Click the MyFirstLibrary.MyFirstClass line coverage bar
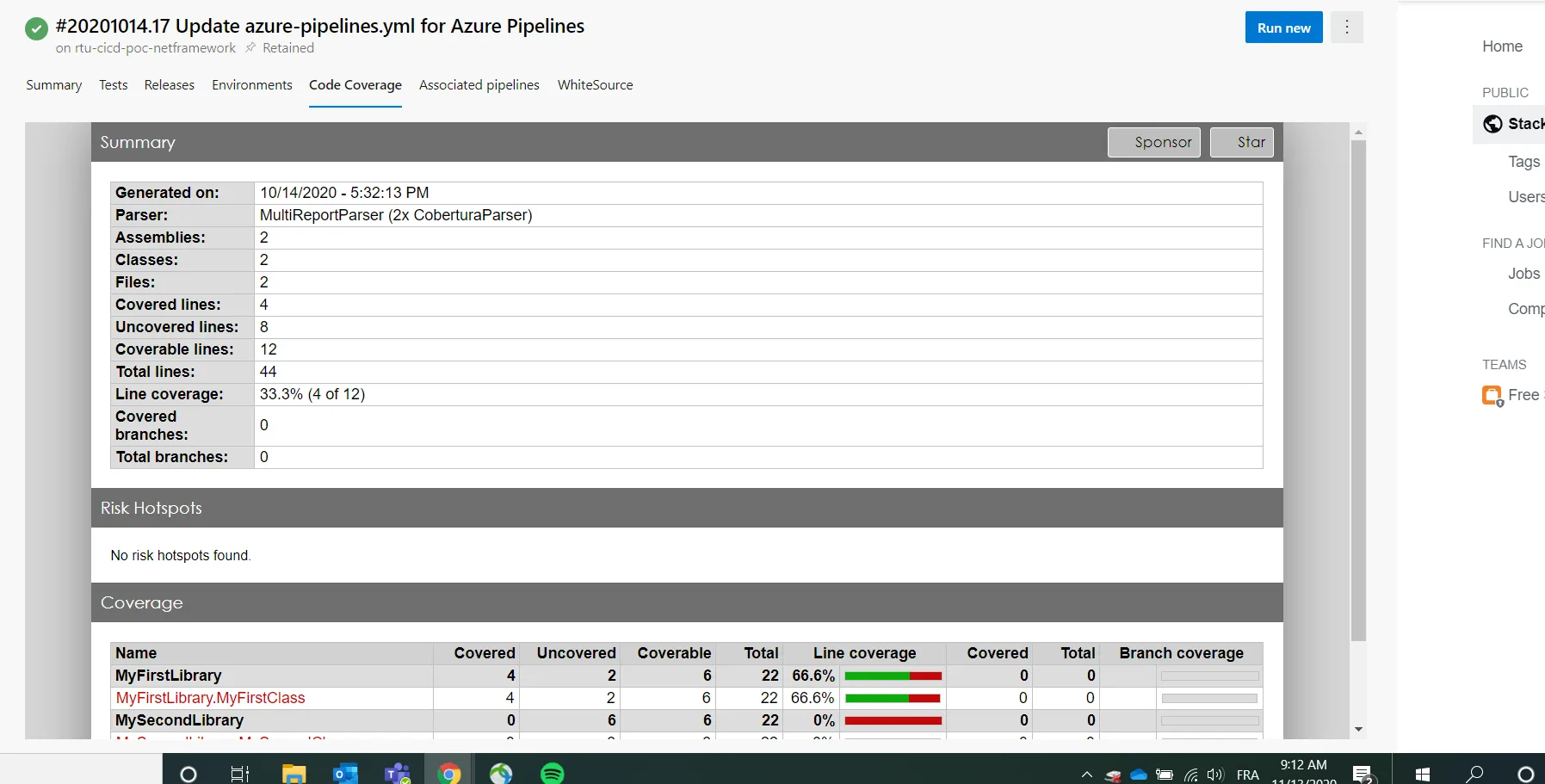 pyautogui.click(x=893, y=698)
